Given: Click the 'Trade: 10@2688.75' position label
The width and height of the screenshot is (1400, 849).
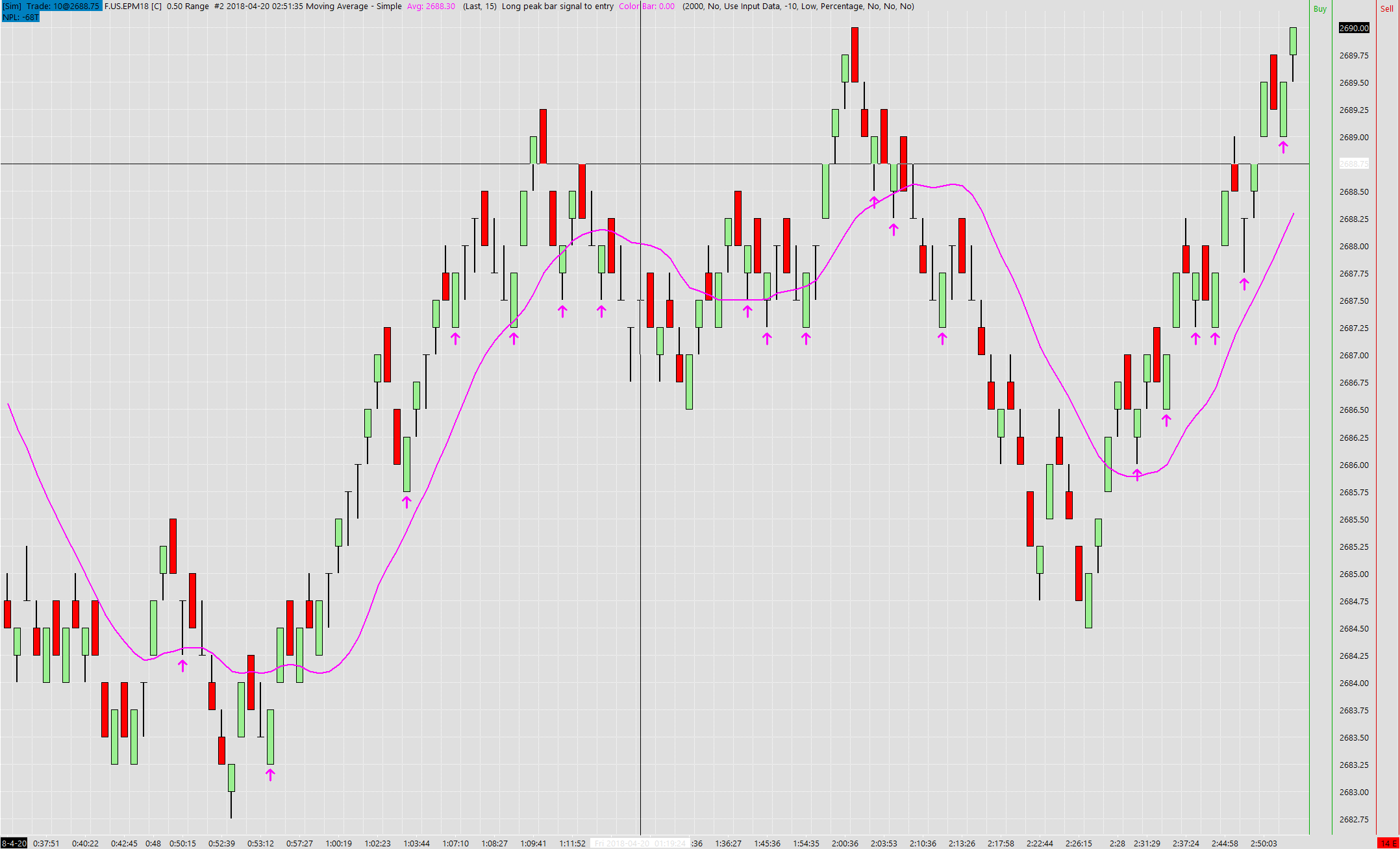Looking at the screenshot, I should [63, 6].
